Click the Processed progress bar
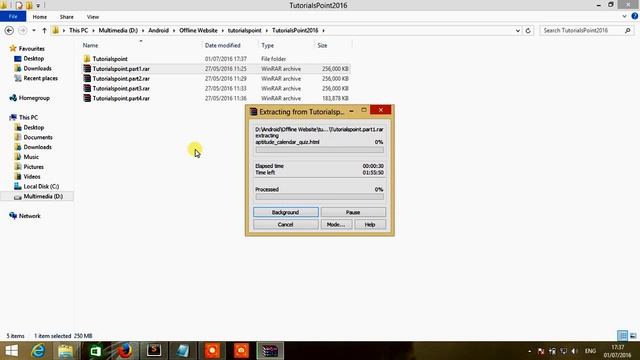The width and height of the screenshot is (640, 360). pyautogui.click(x=319, y=197)
